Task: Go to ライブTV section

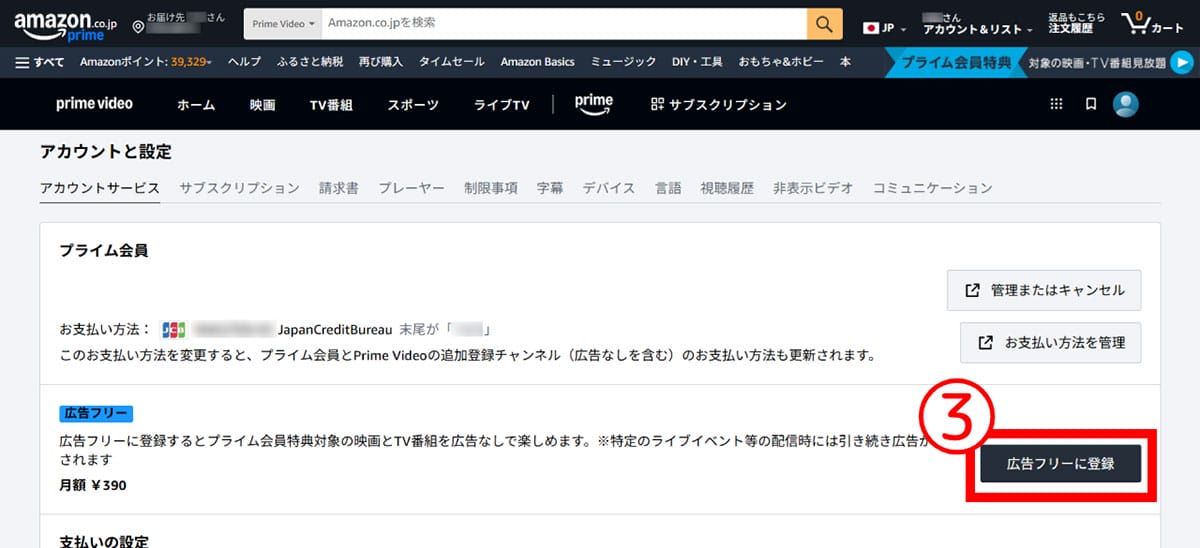Action: (x=502, y=104)
